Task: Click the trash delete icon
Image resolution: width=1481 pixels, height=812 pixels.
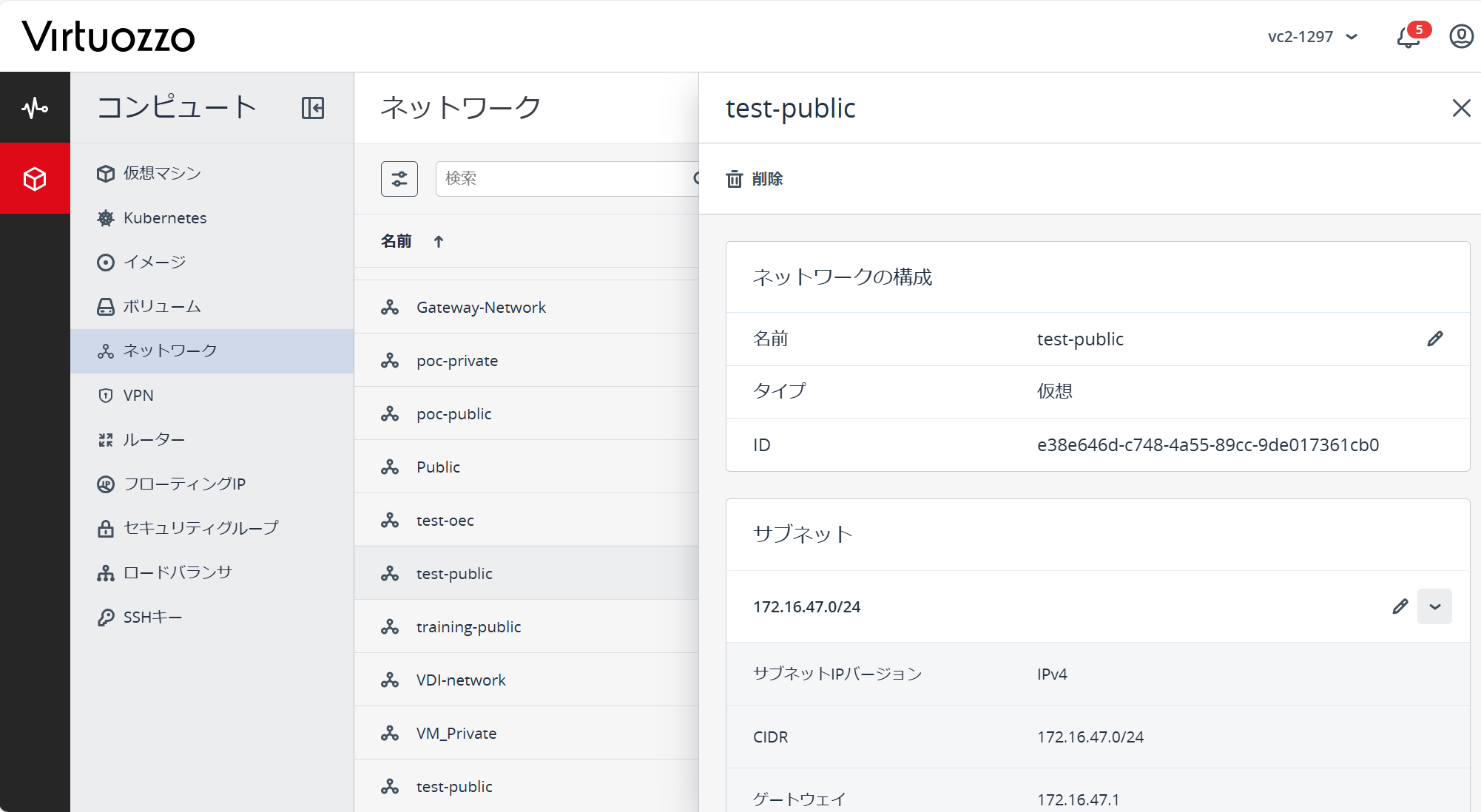Action: (x=734, y=179)
